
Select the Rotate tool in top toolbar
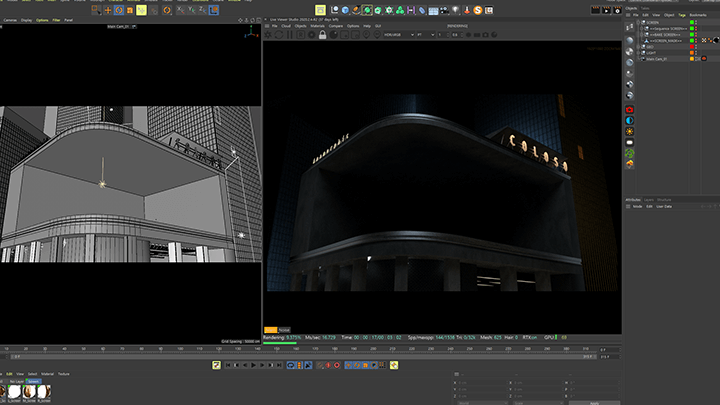[x=119, y=10]
